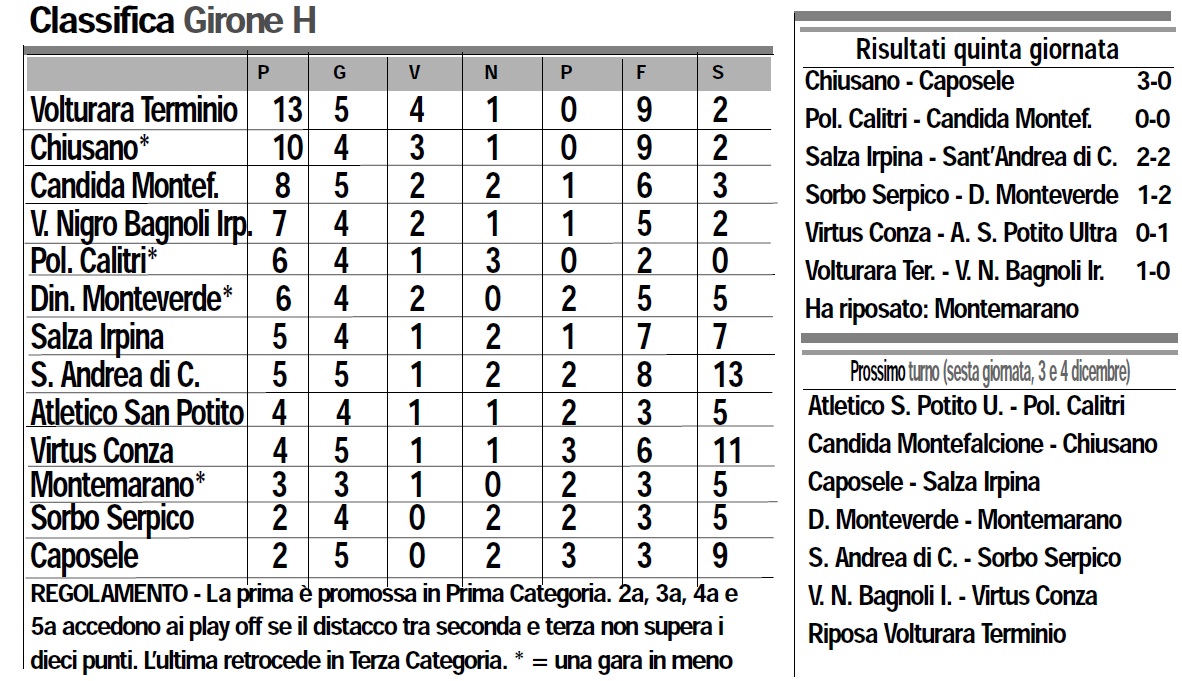
Task: Click Ha riposato: Montemarano line
Action: coord(941,309)
